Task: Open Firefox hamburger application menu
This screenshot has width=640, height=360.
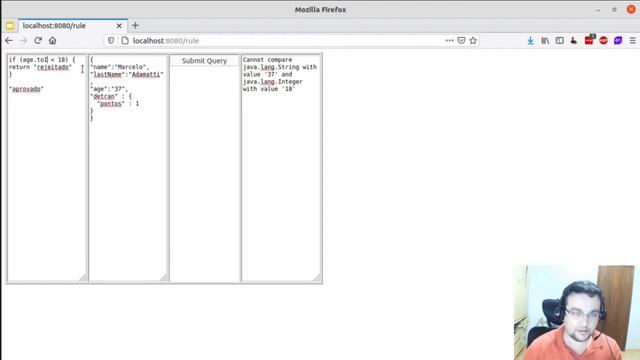Action: click(633, 40)
